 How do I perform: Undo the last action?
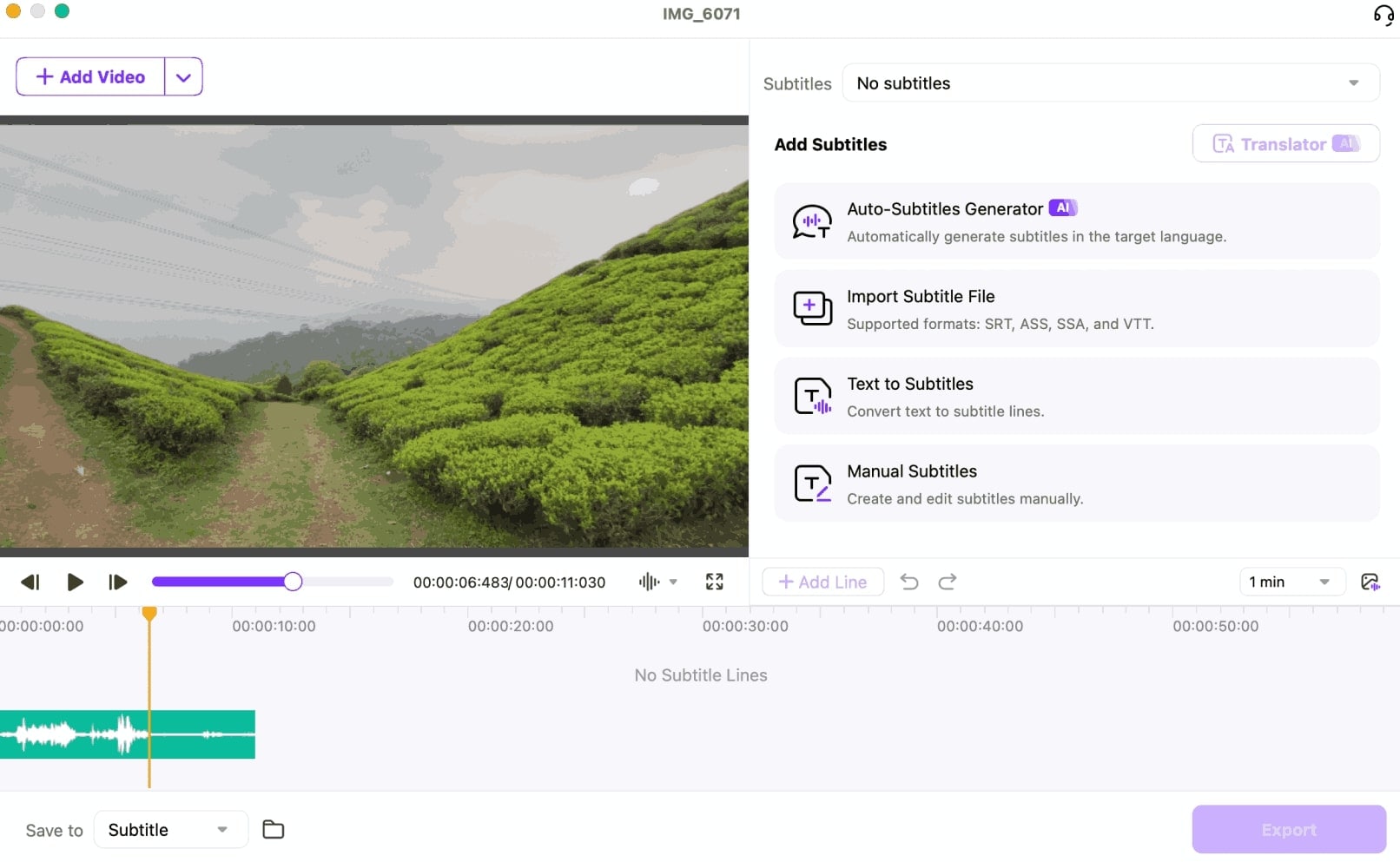(x=909, y=582)
